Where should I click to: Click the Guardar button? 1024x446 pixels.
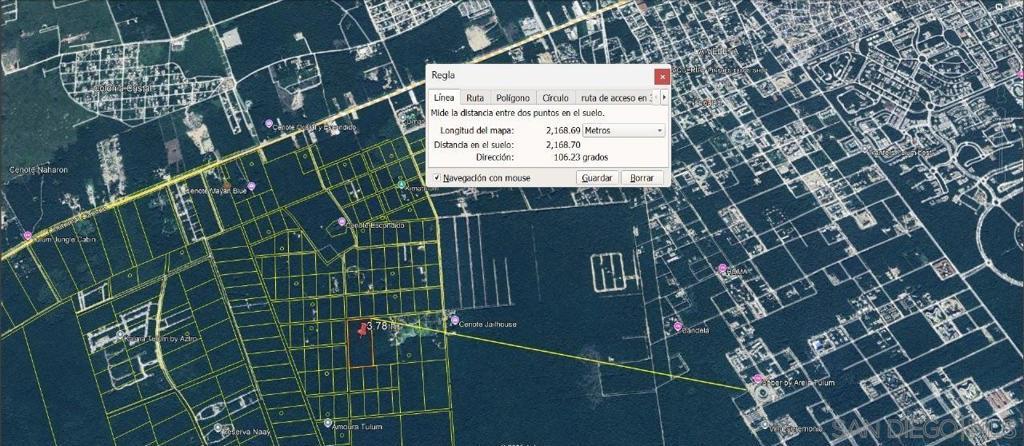pyautogui.click(x=597, y=178)
